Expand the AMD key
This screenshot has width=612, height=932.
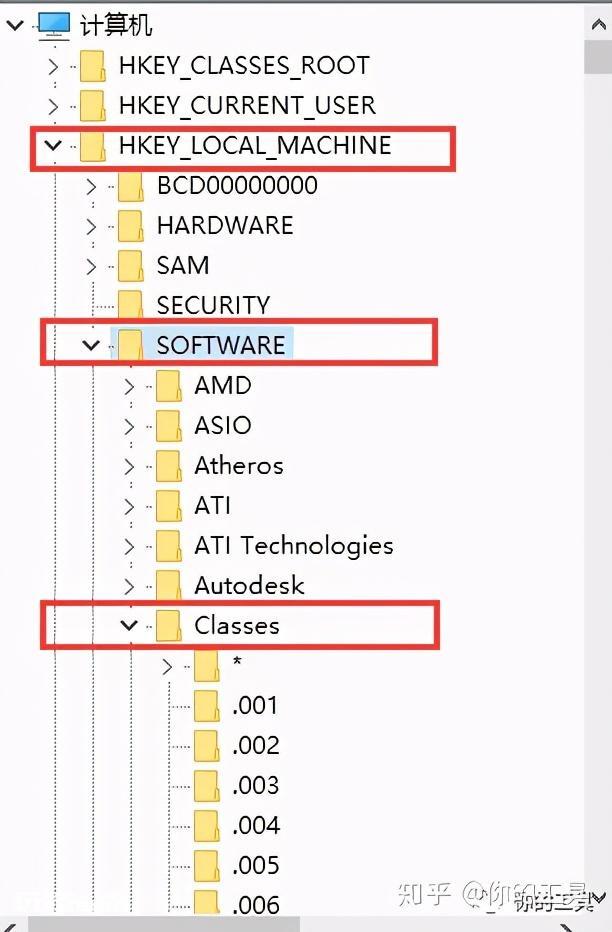click(129, 386)
